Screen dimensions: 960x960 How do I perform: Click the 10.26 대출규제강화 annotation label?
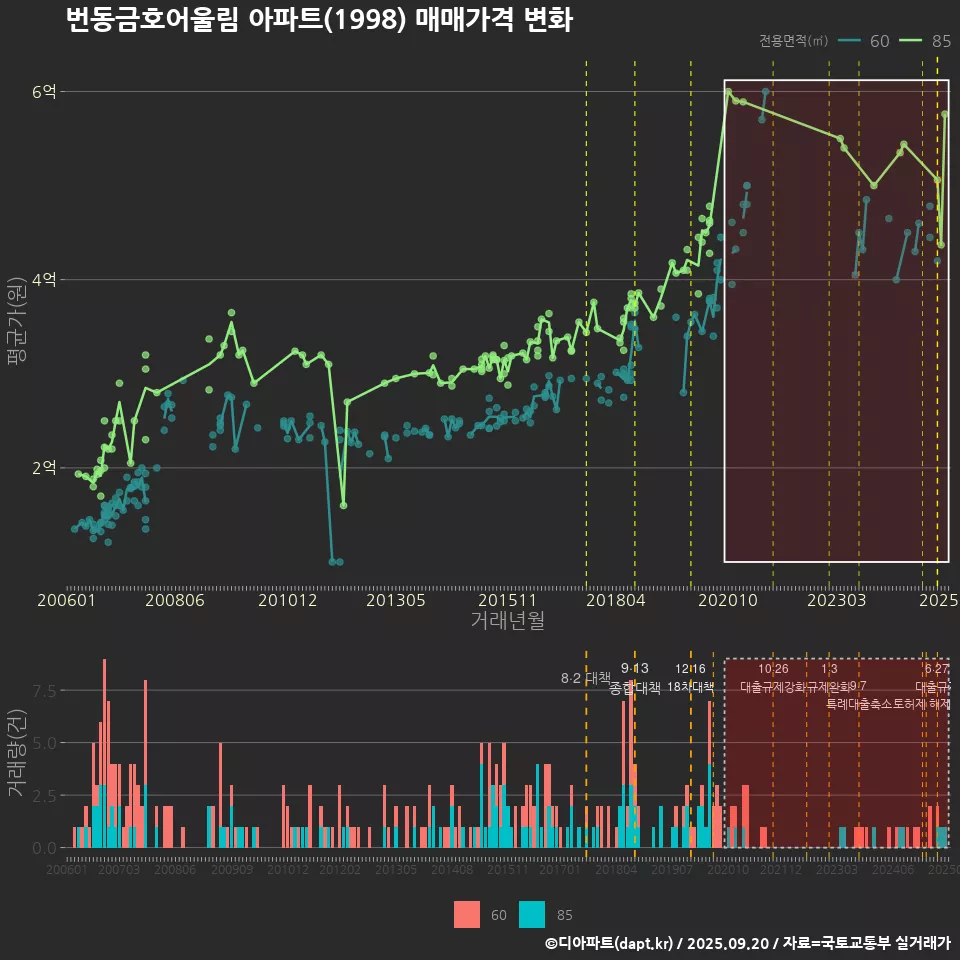click(773, 678)
